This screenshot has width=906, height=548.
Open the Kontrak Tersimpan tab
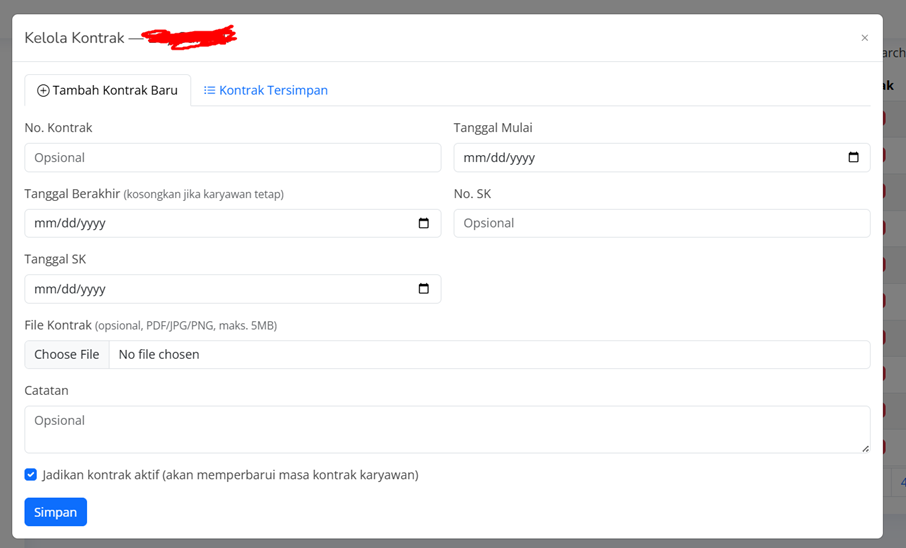(x=266, y=90)
